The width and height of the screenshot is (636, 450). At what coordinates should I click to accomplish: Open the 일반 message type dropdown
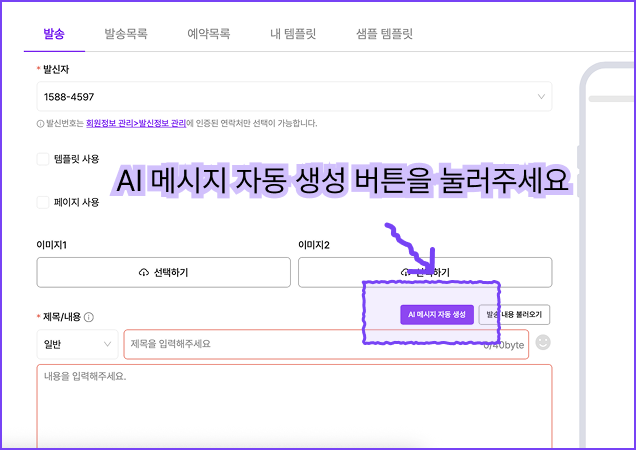click(77, 344)
